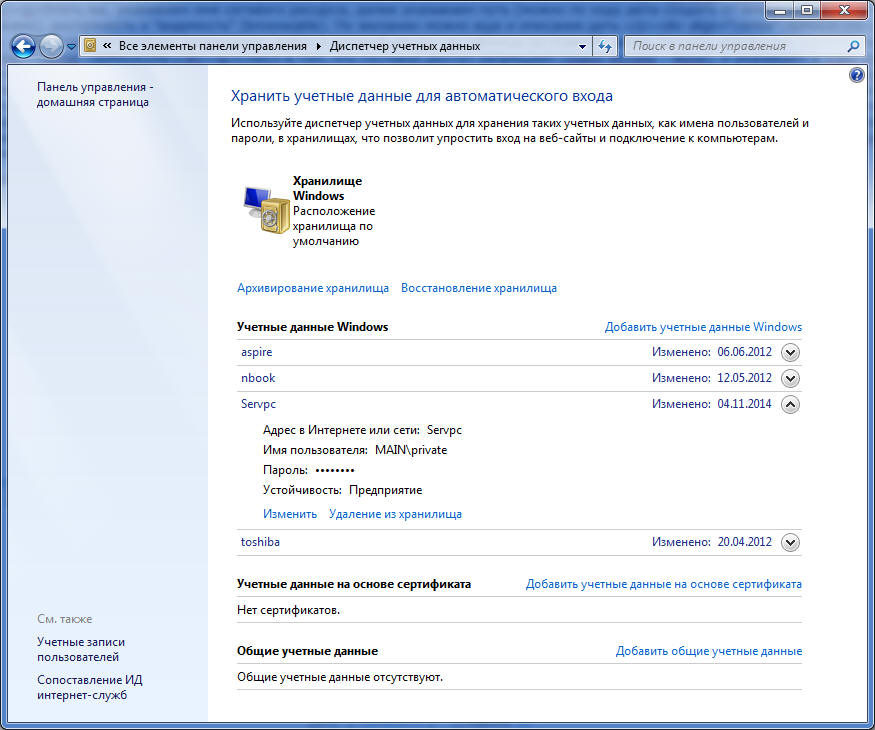Image resolution: width=875 pixels, height=730 pixels.
Task: Click the Forward navigation arrow
Action: [x=51, y=46]
